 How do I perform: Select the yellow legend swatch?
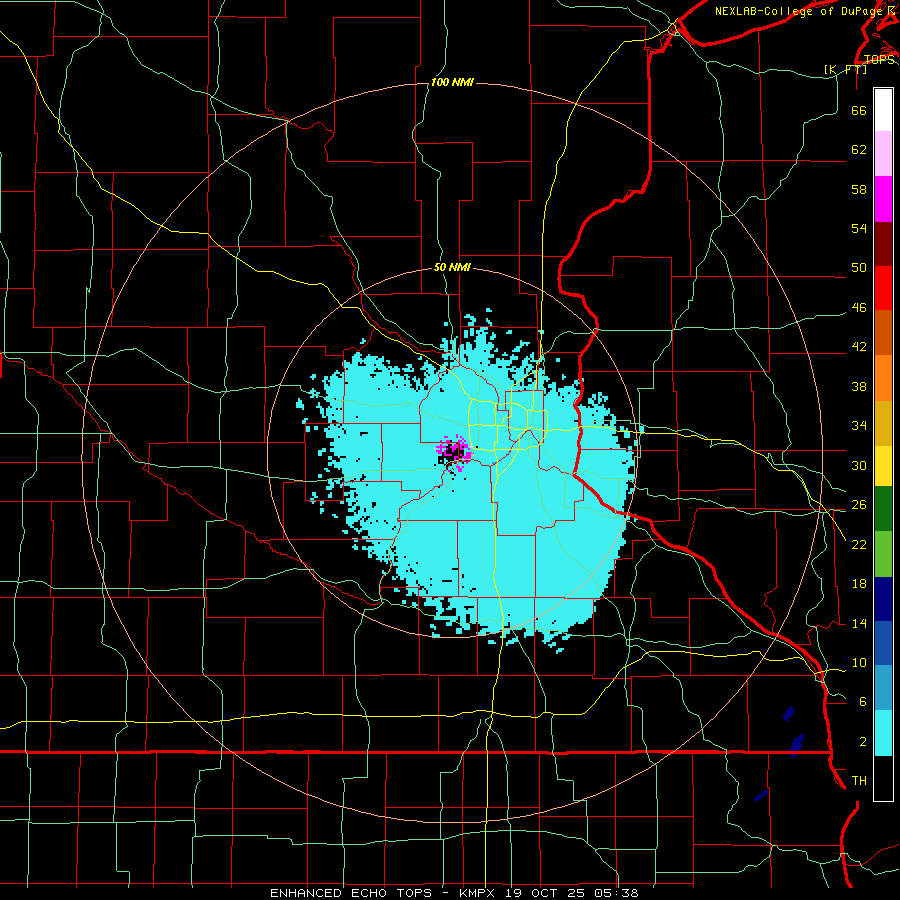tap(883, 466)
